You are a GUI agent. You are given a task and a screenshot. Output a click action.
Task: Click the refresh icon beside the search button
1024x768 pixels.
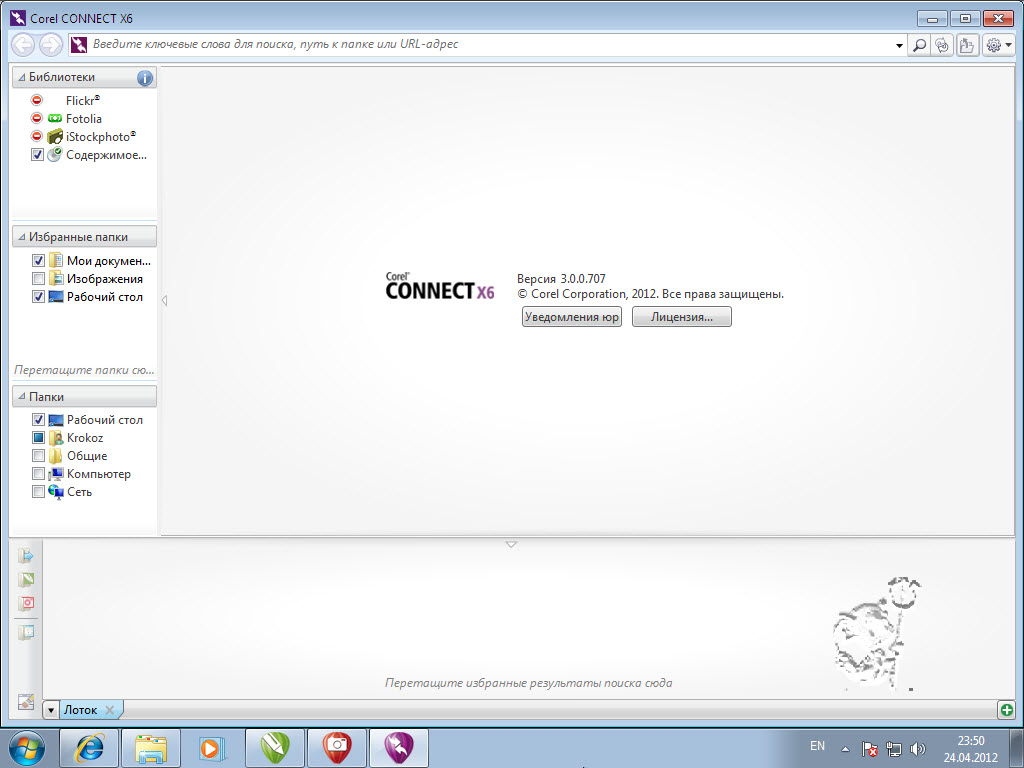coord(942,45)
